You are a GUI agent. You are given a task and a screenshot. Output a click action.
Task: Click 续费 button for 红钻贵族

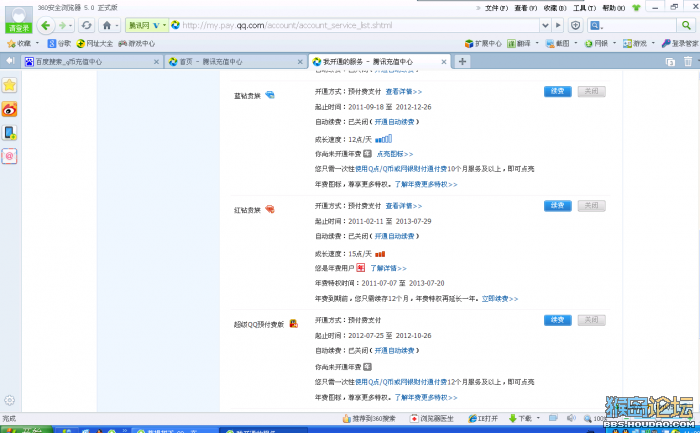(x=558, y=206)
